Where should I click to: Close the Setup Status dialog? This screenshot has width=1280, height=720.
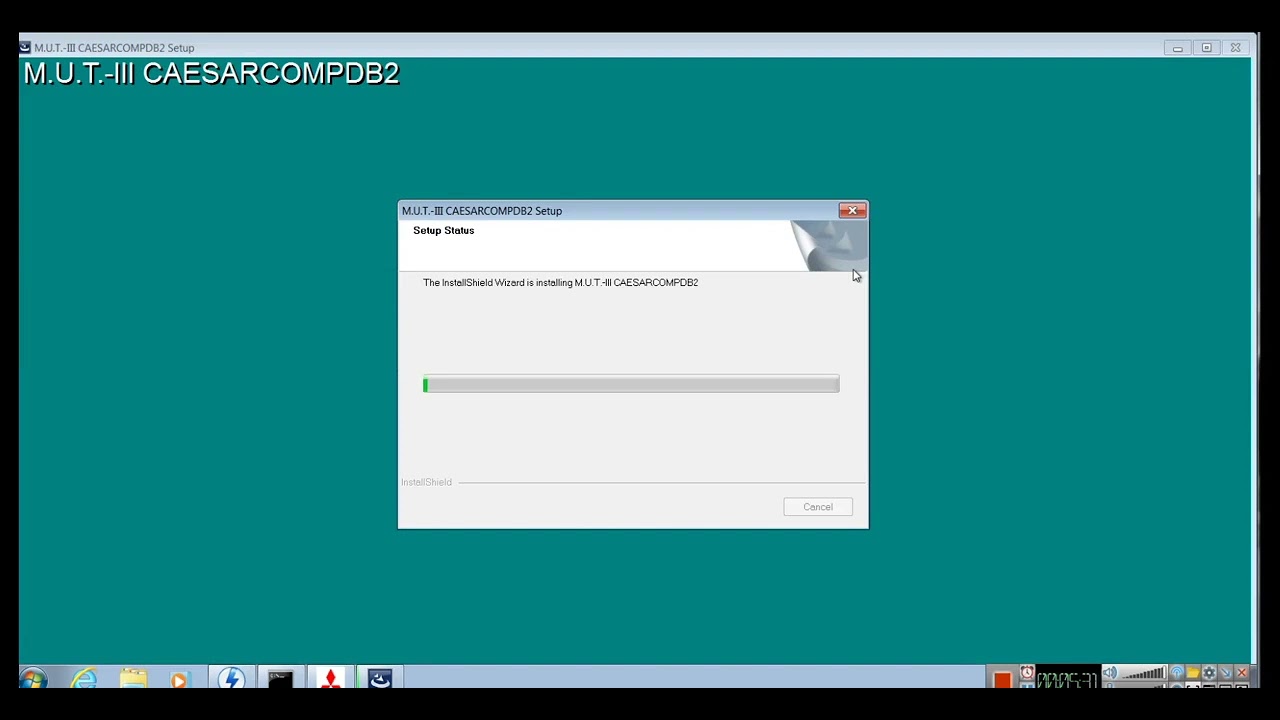[852, 210]
